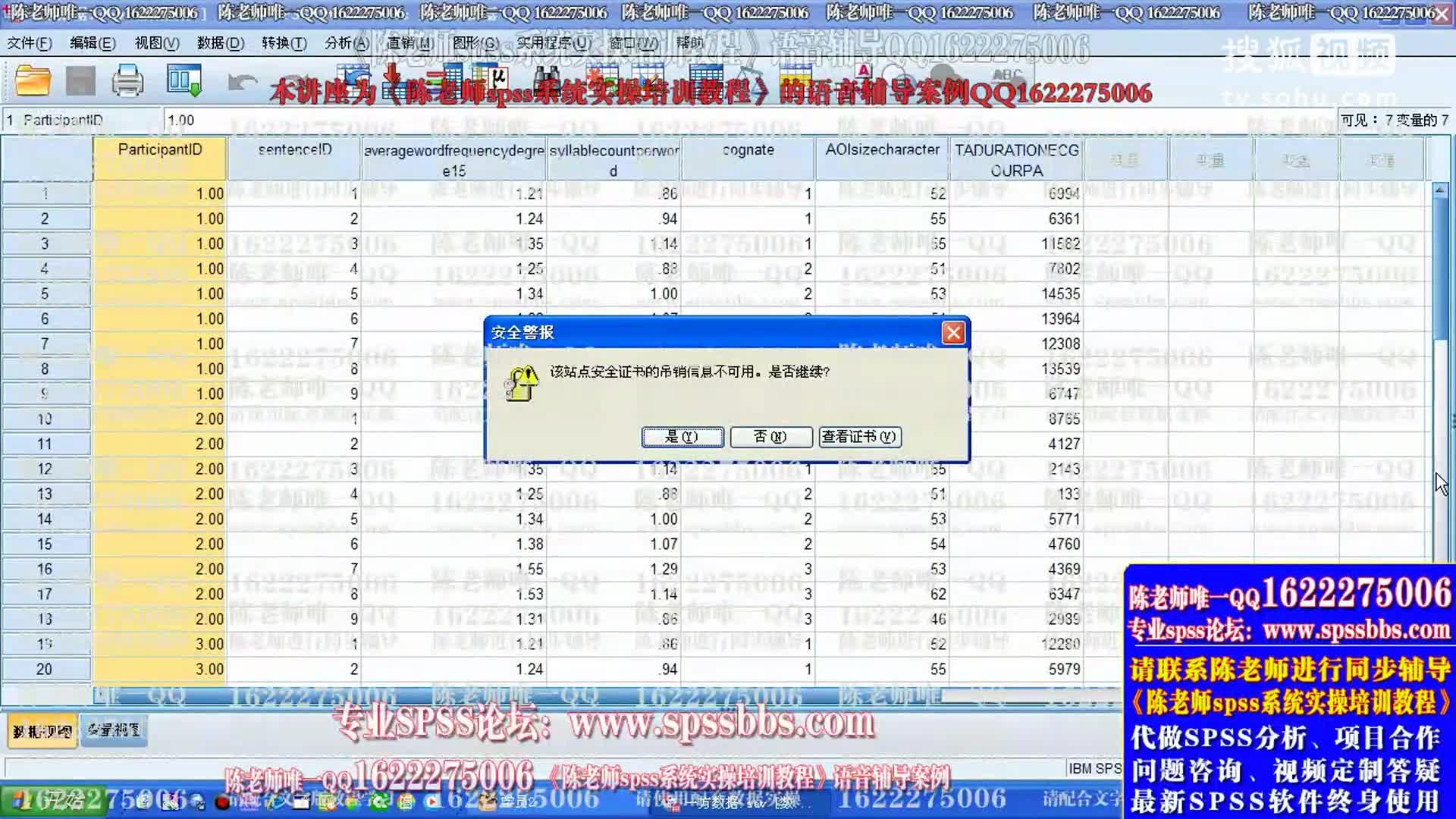
Task: Select the AOIsizecharacter column header
Action: (882, 159)
